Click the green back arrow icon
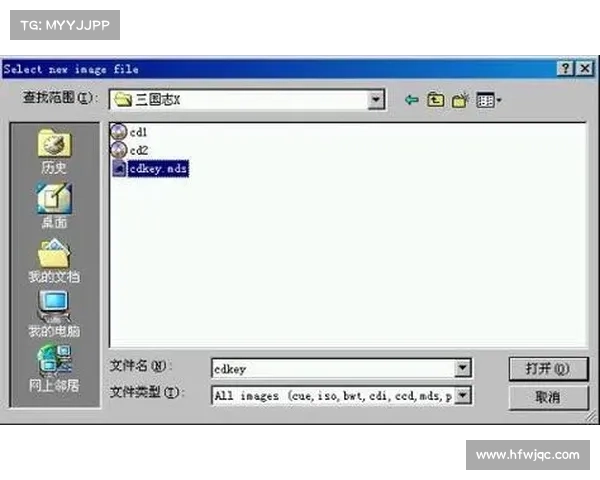600x480 pixels. [x=411, y=99]
